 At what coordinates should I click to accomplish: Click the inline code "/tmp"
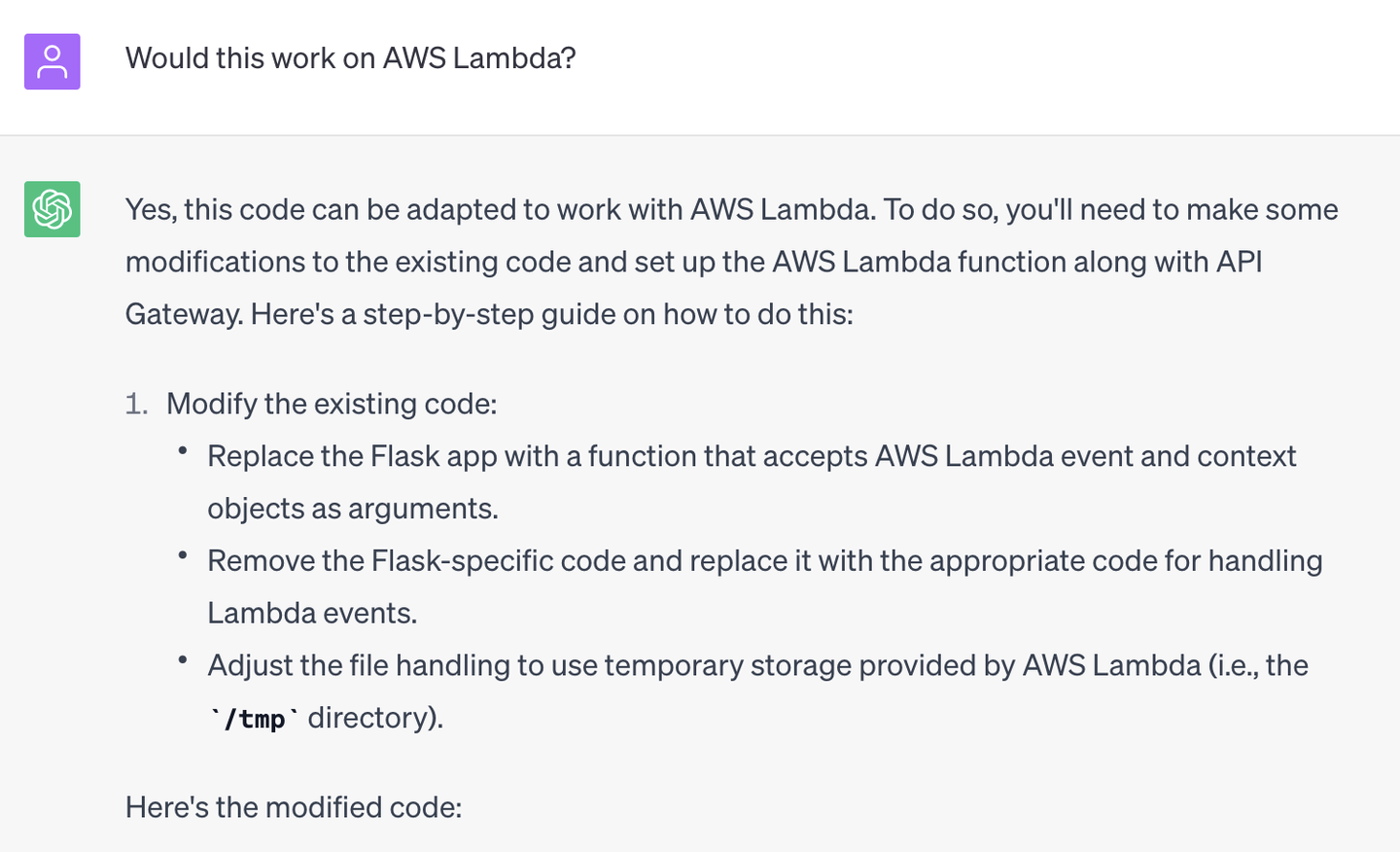tap(254, 719)
